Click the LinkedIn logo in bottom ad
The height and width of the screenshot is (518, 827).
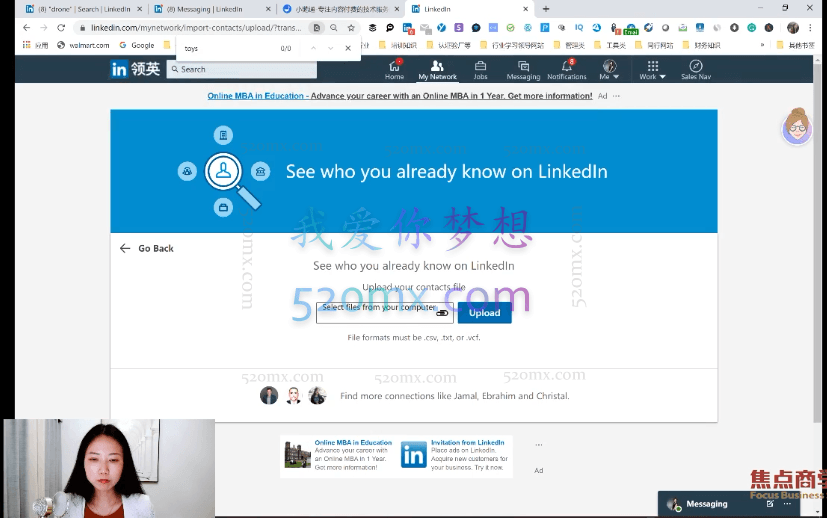click(x=414, y=455)
